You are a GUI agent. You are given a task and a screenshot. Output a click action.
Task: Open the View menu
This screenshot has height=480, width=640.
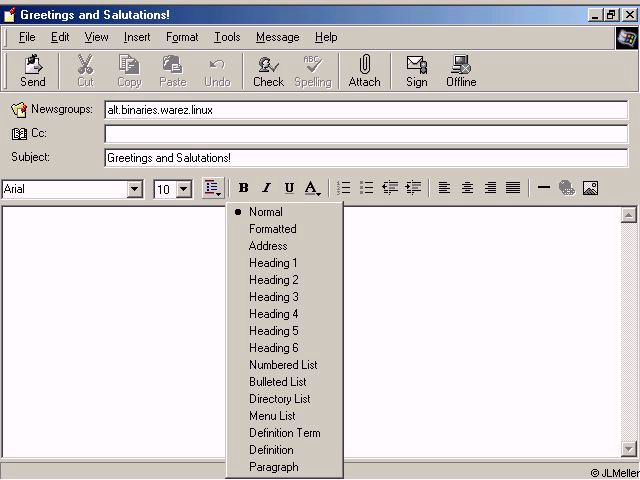96,37
